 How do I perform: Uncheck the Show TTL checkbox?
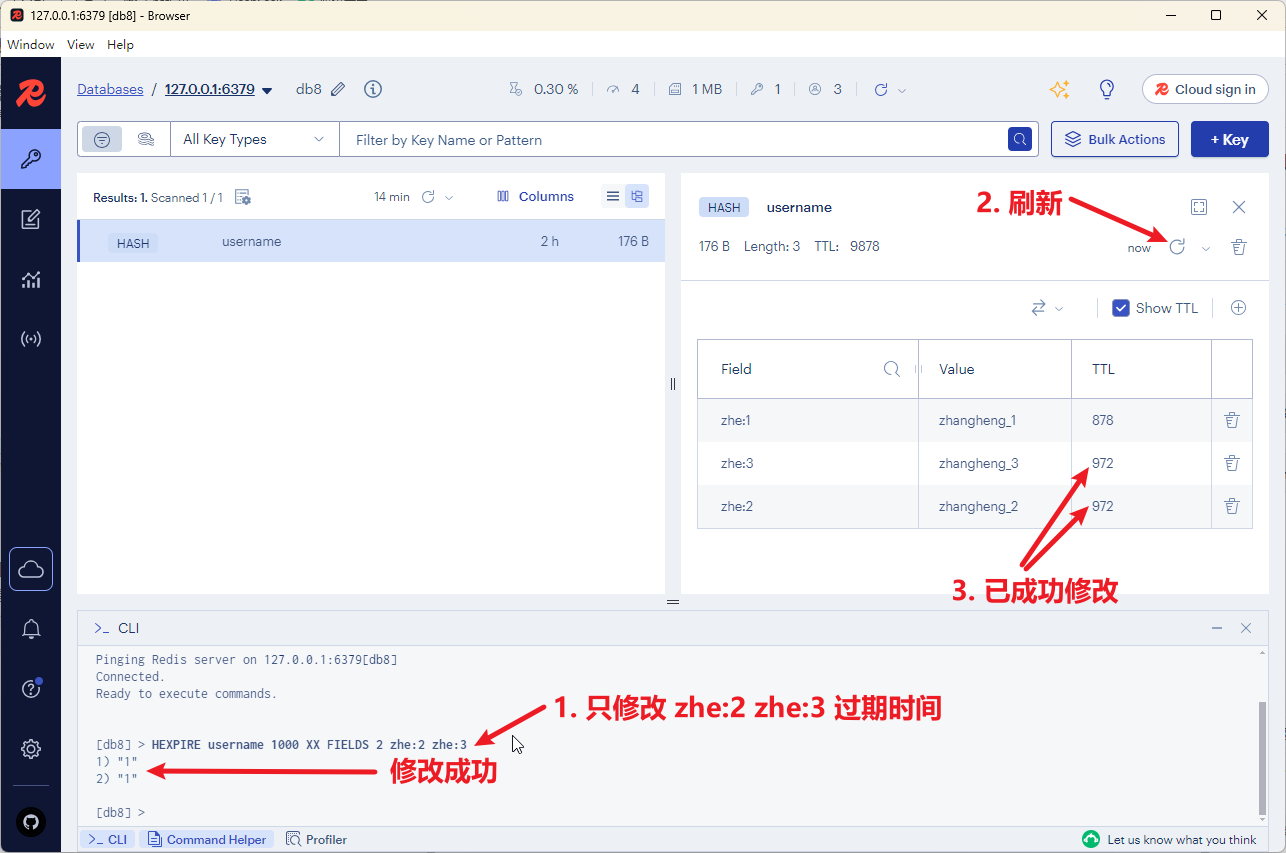[x=1121, y=308]
